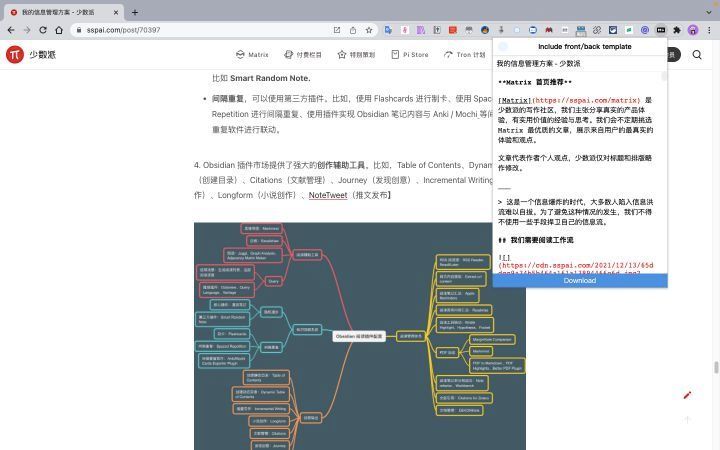Click the 'Smart Random Note.' text
The image size is (720, 450).
270,78
